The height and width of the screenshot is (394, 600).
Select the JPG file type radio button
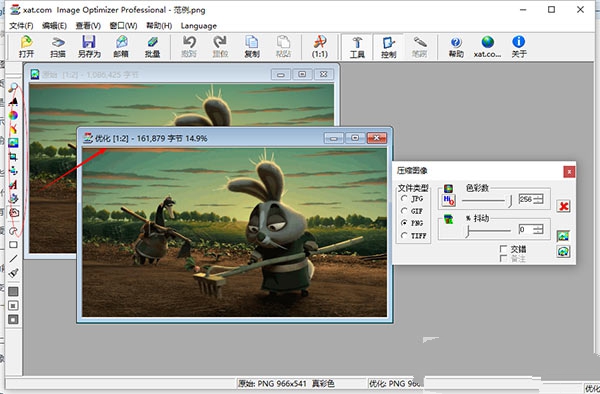[404, 199]
